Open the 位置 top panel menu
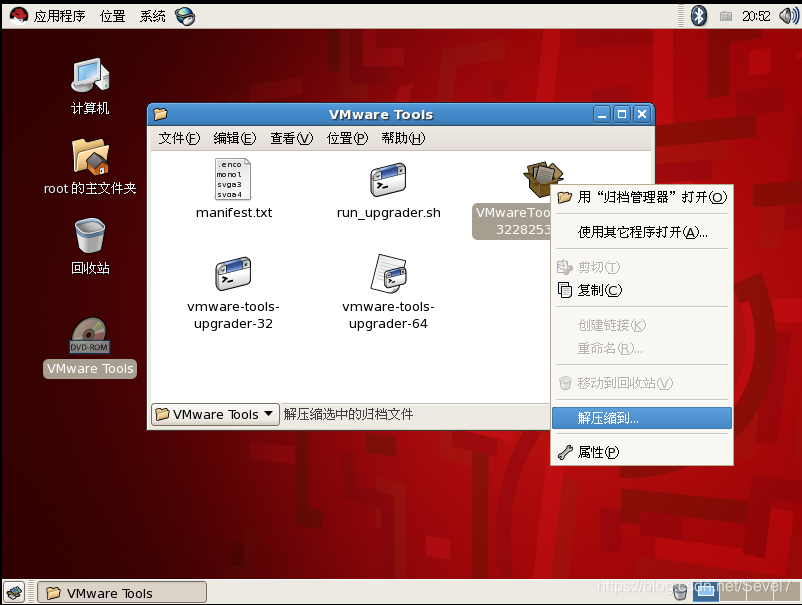802x605 pixels. pyautogui.click(x=113, y=16)
